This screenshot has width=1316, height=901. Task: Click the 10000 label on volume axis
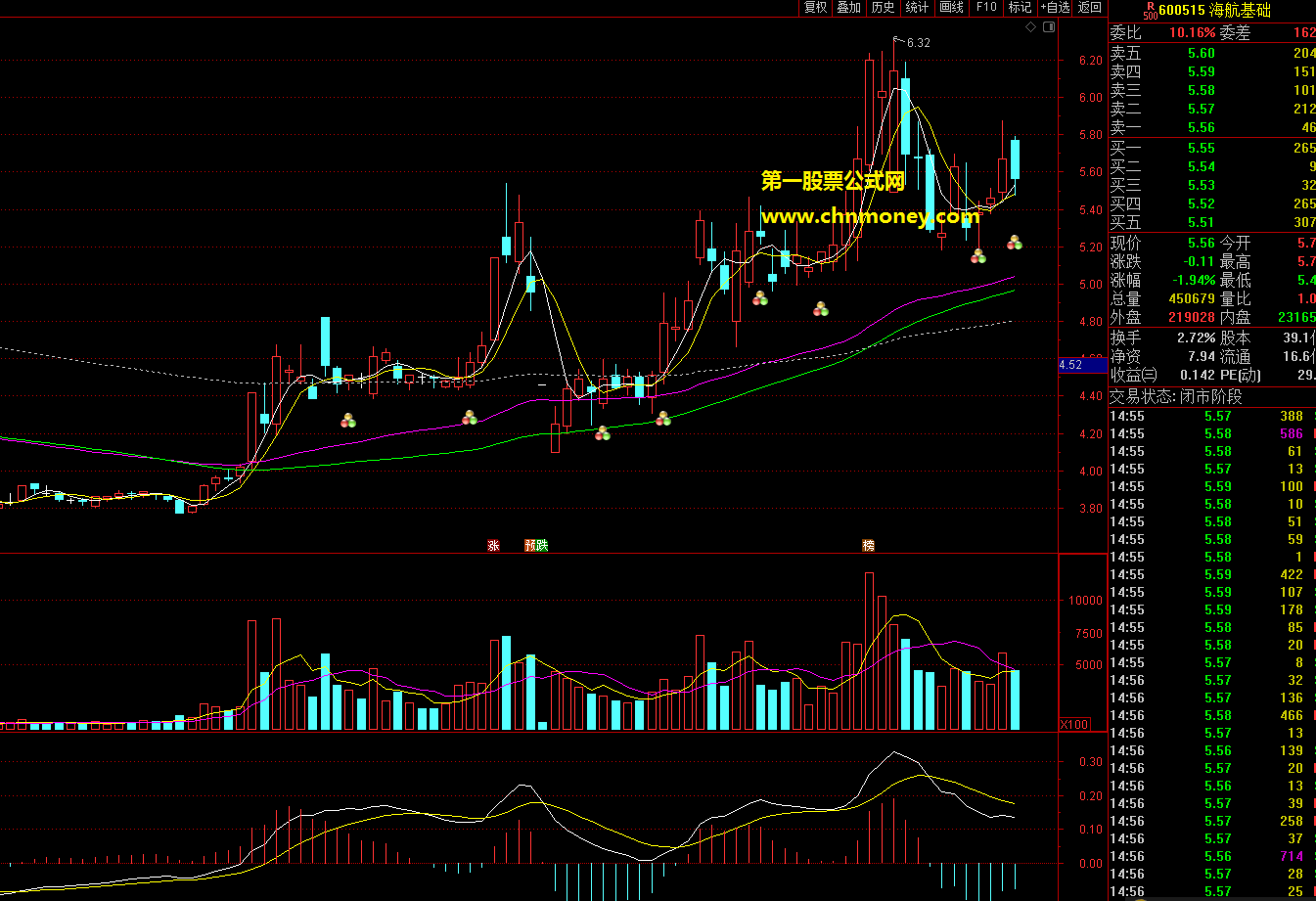[1084, 601]
